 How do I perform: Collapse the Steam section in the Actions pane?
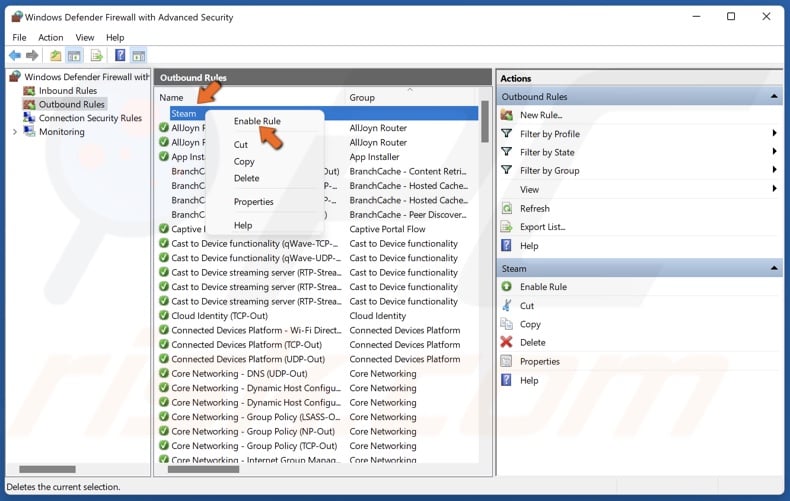point(774,269)
